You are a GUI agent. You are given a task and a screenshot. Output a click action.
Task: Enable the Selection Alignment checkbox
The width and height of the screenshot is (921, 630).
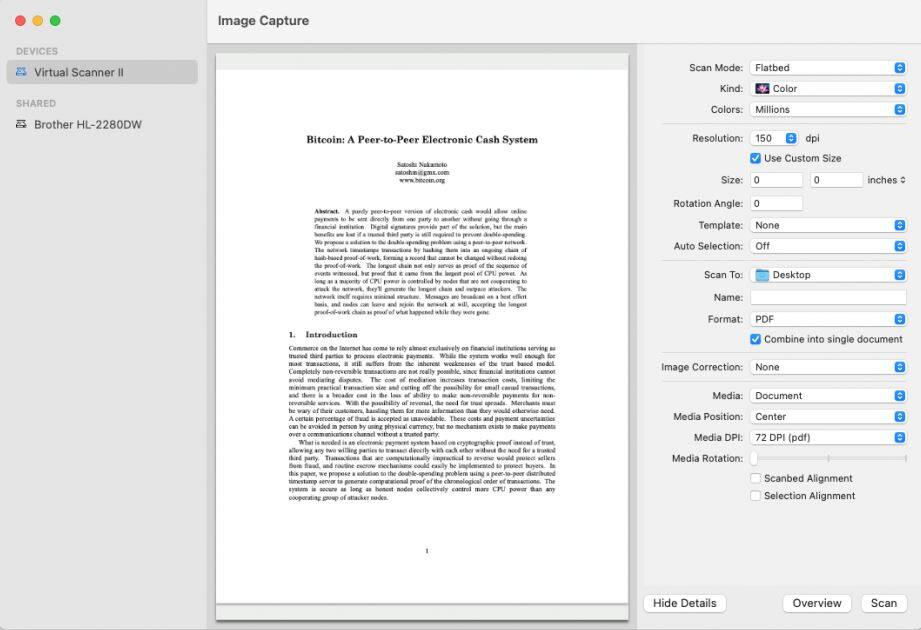[756, 496]
